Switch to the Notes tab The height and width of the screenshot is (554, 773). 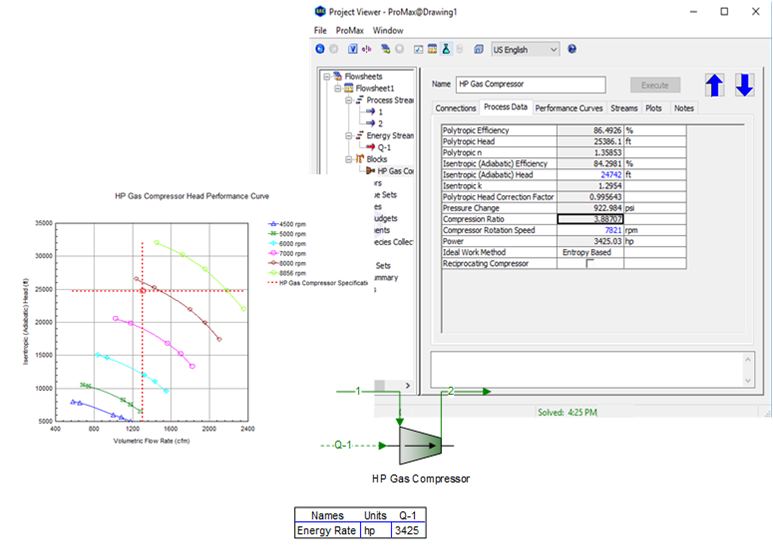[x=684, y=108]
